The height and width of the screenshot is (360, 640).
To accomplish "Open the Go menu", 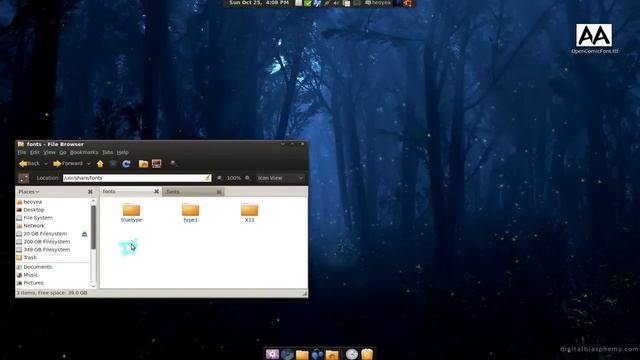I will coord(62,152).
